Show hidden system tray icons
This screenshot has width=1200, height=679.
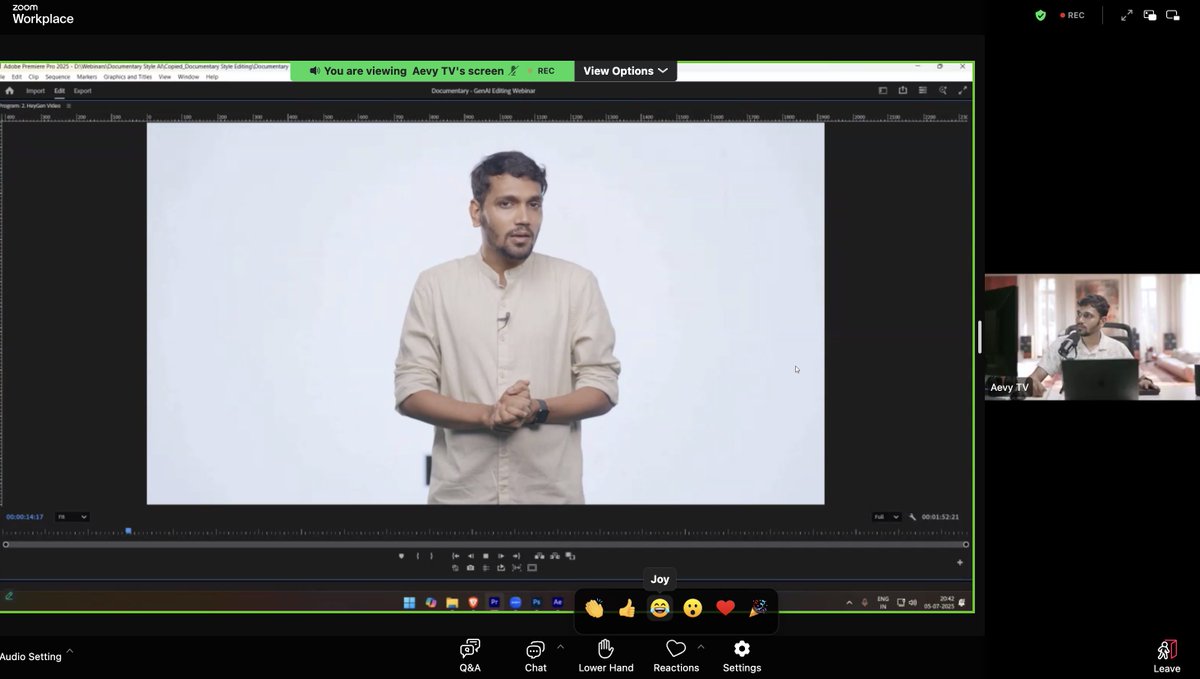[x=849, y=602]
